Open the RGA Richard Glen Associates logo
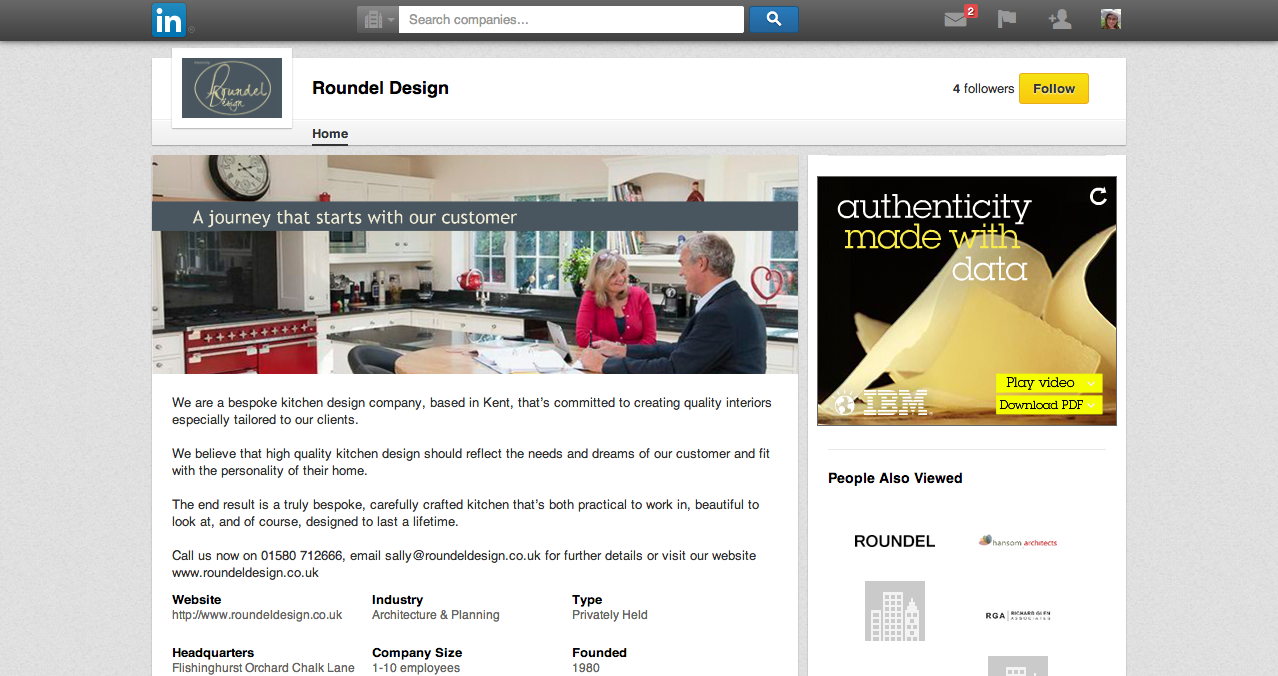The image size is (1278, 676). (1018, 615)
